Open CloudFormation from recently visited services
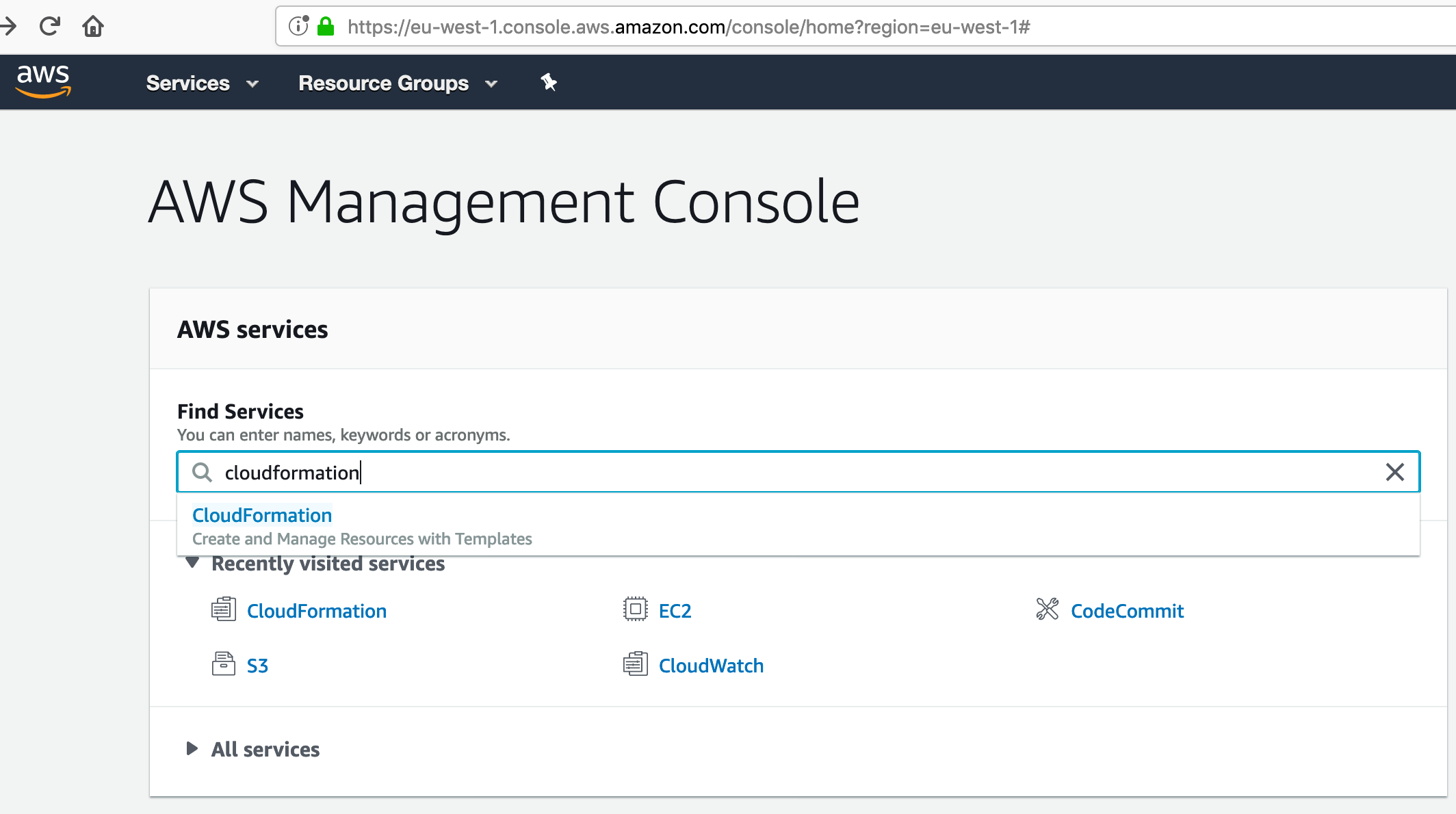This screenshot has width=1456, height=814. pyautogui.click(x=317, y=611)
